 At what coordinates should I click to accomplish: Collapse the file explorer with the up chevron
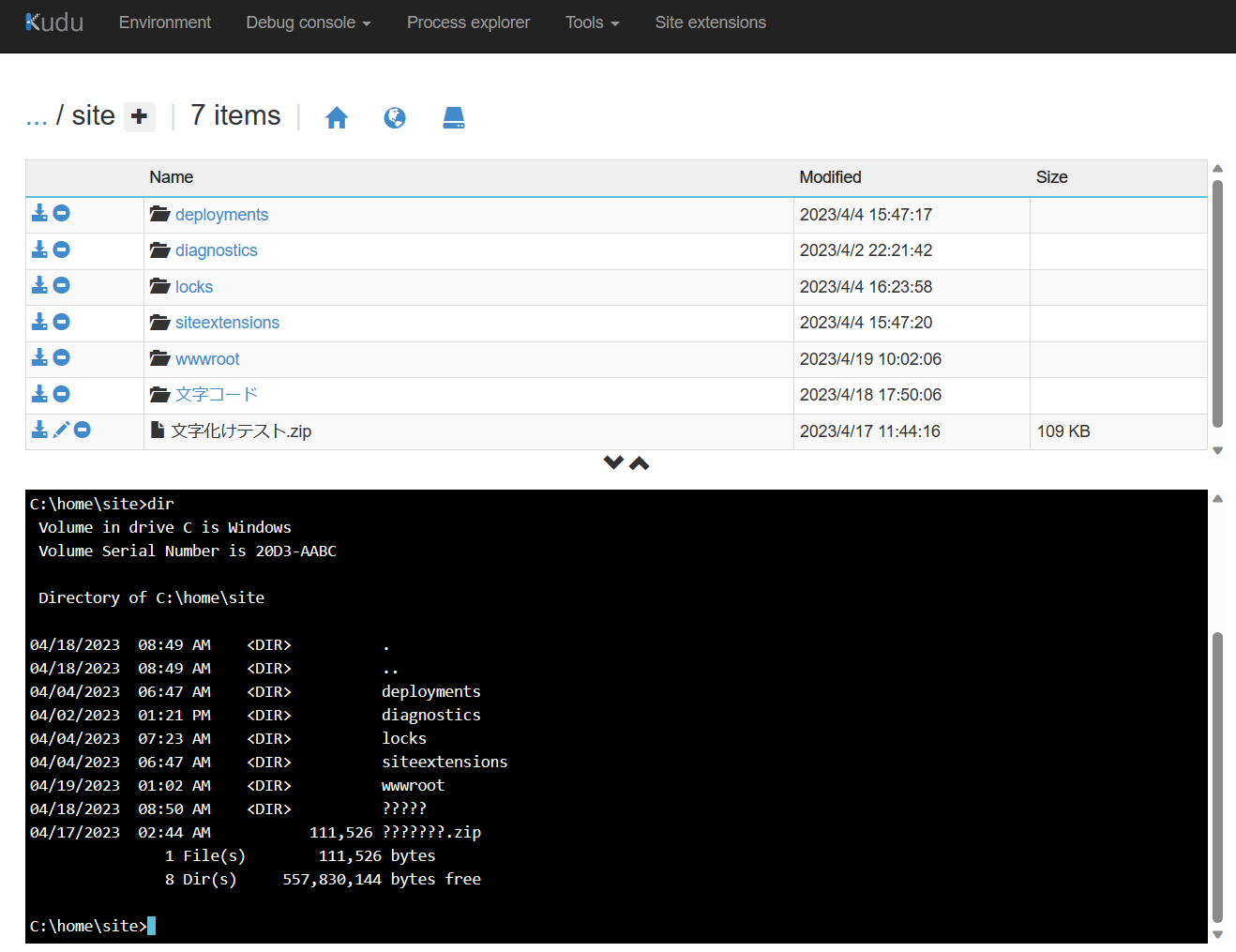click(640, 462)
